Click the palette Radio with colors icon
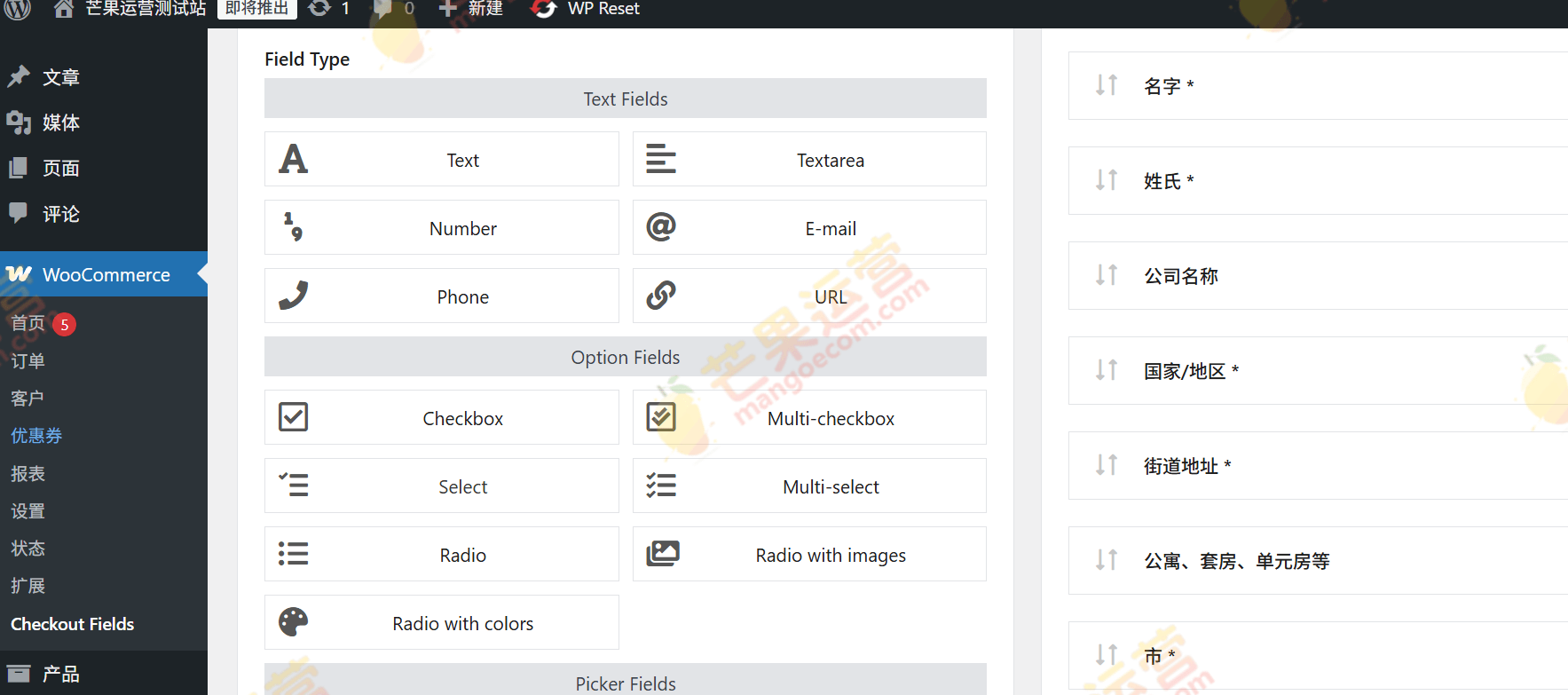Screen dimensions: 1568x695 pos(294,621)
